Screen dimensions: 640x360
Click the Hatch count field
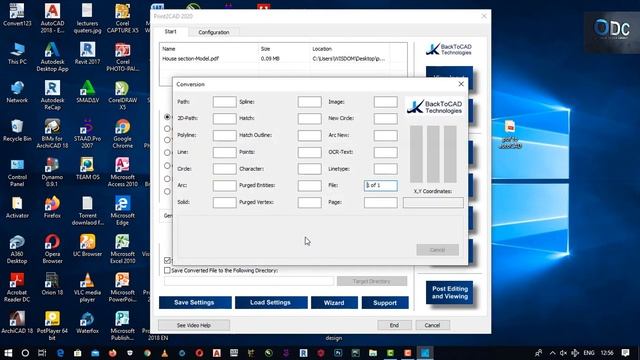pyautogui.click(x=309, y=118)
